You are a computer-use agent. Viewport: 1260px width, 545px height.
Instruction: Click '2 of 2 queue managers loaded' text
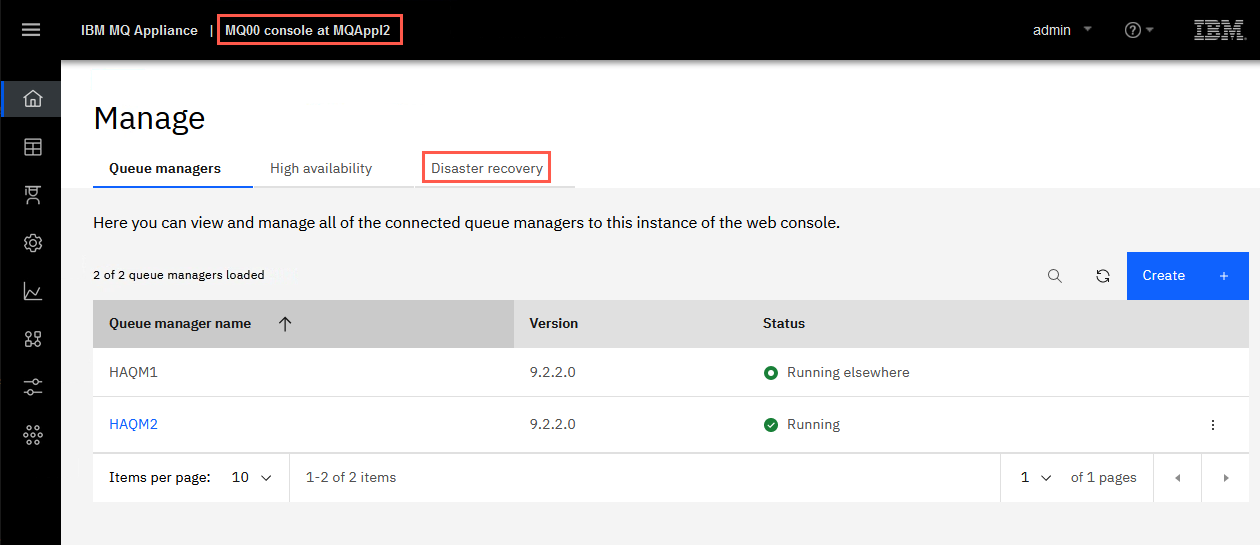(179, 275)
